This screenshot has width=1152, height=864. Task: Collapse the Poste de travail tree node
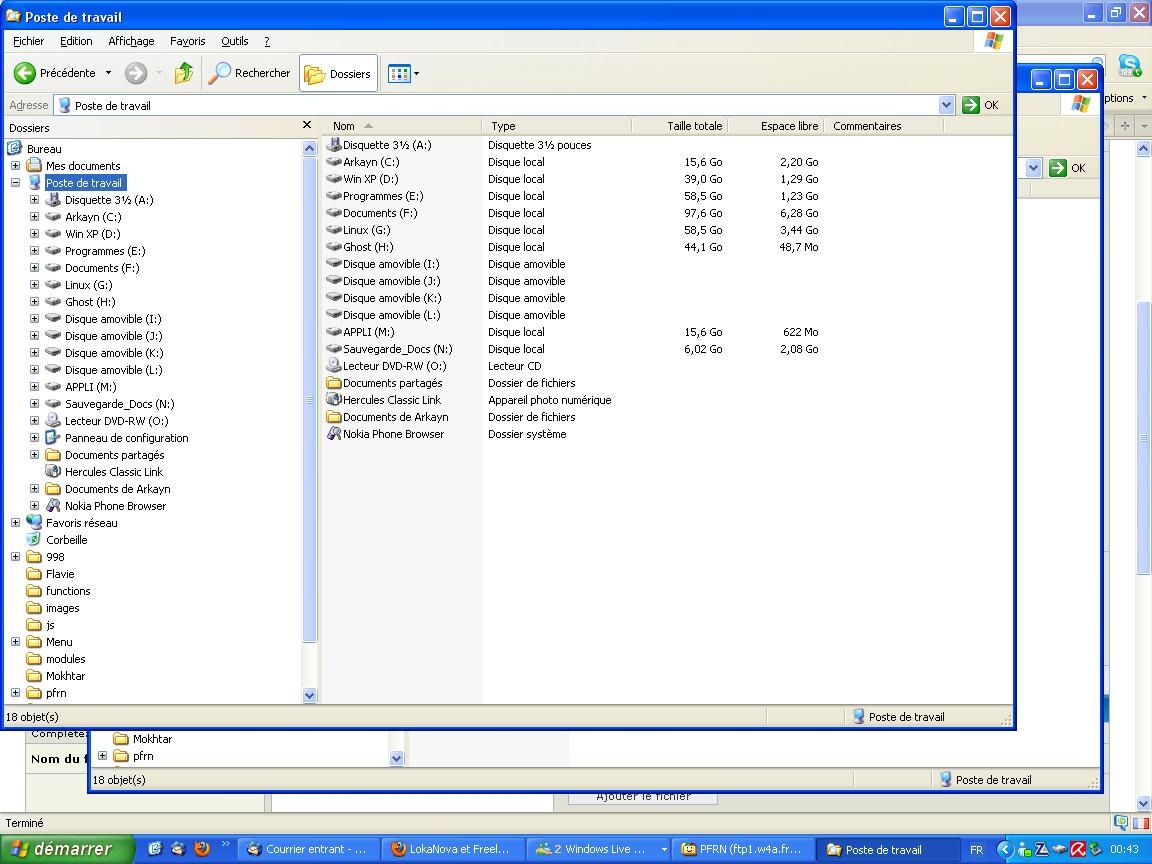point(15,183)
